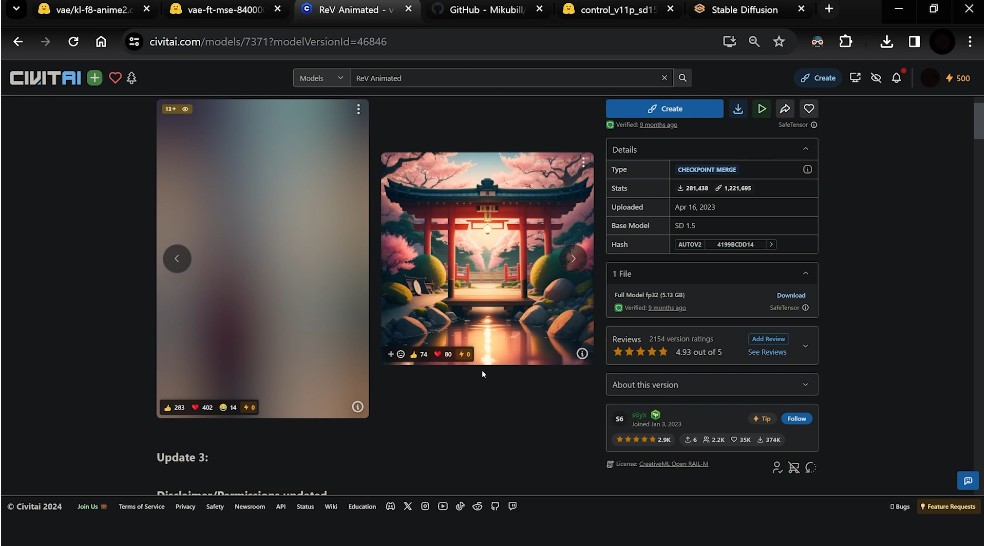The image size is (984, 546).
Task: Click the monitor icon in Civitai header
Action: coord(855,78)
